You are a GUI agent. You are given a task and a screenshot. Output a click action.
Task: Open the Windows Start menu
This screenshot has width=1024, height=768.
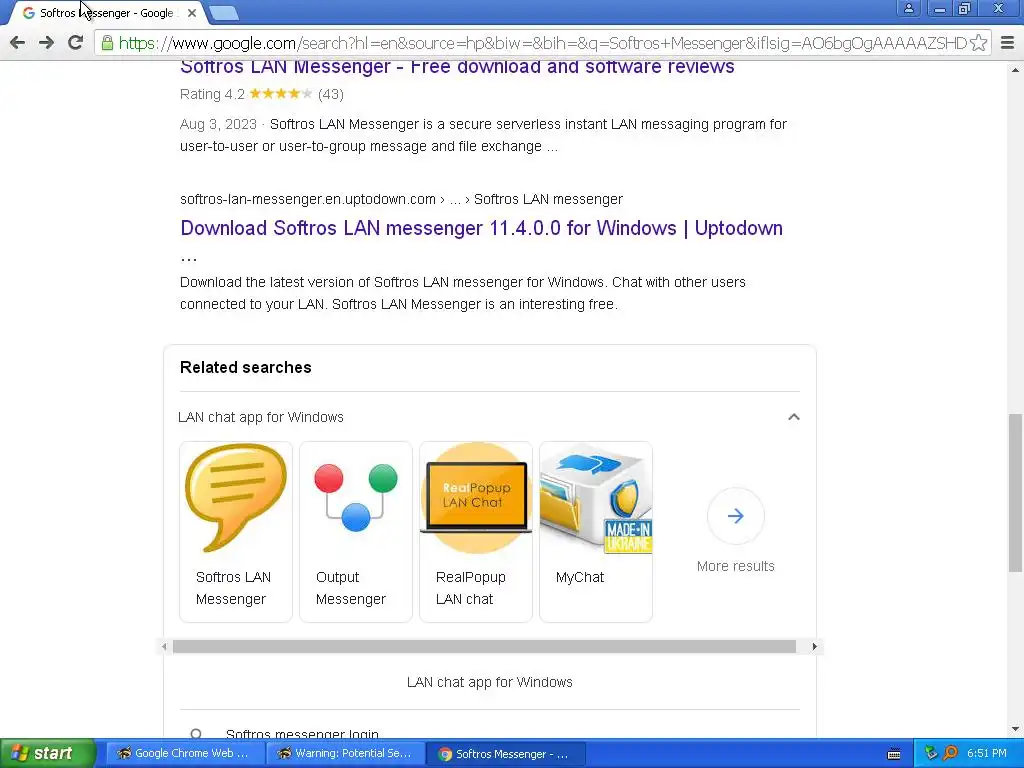[x=47, y=753]
